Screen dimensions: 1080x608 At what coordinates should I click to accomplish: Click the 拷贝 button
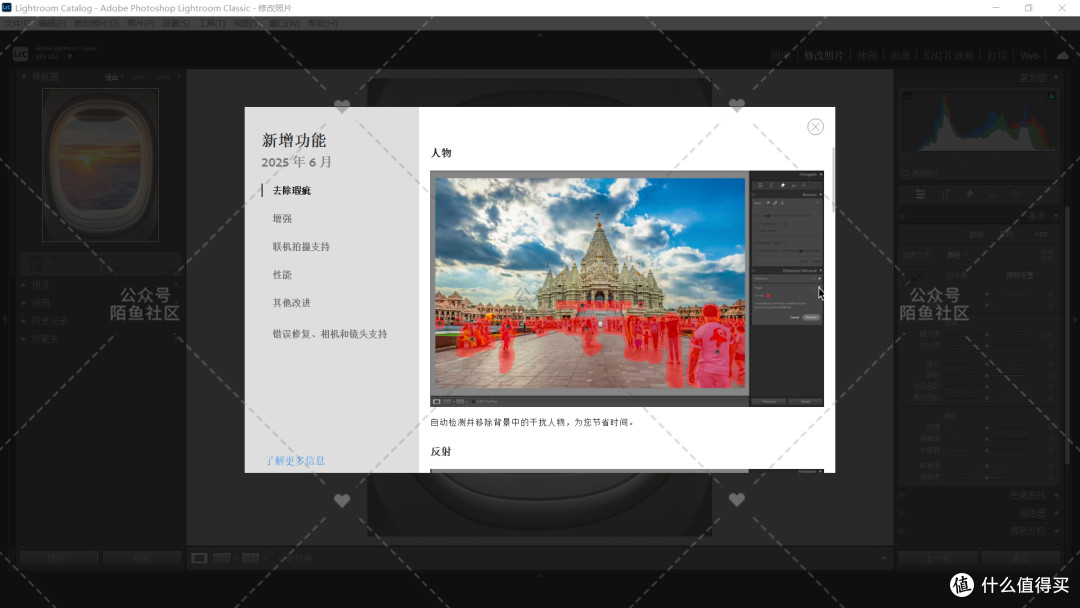59,558
